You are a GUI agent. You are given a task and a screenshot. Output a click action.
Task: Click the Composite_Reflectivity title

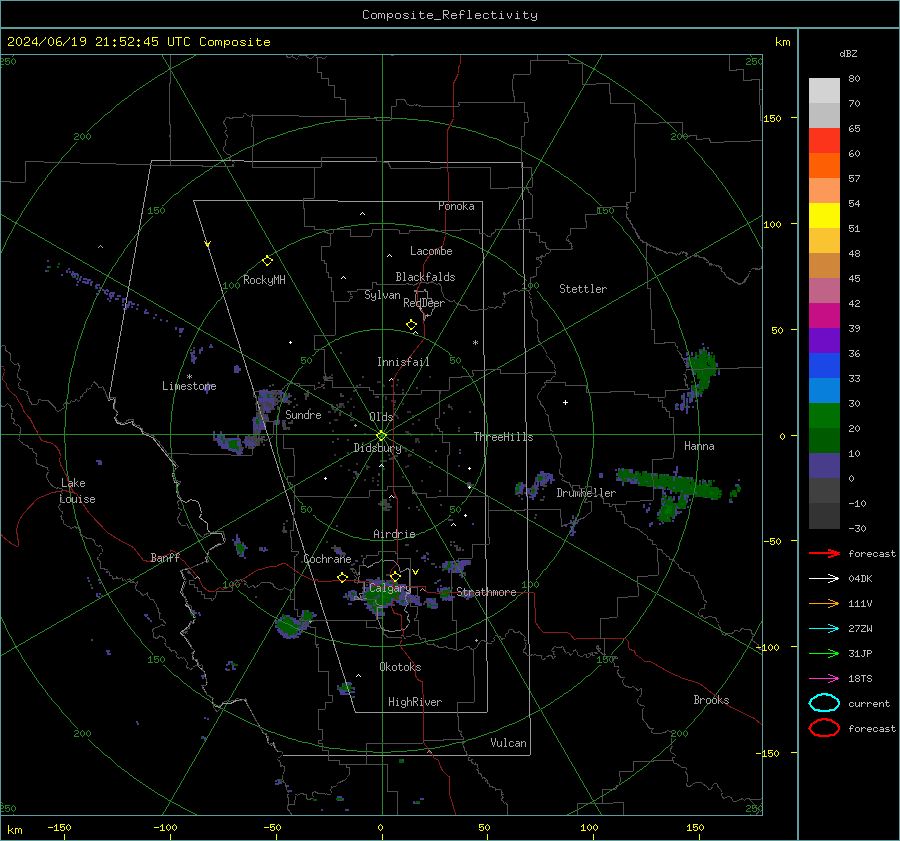click(x=449, y=15)
